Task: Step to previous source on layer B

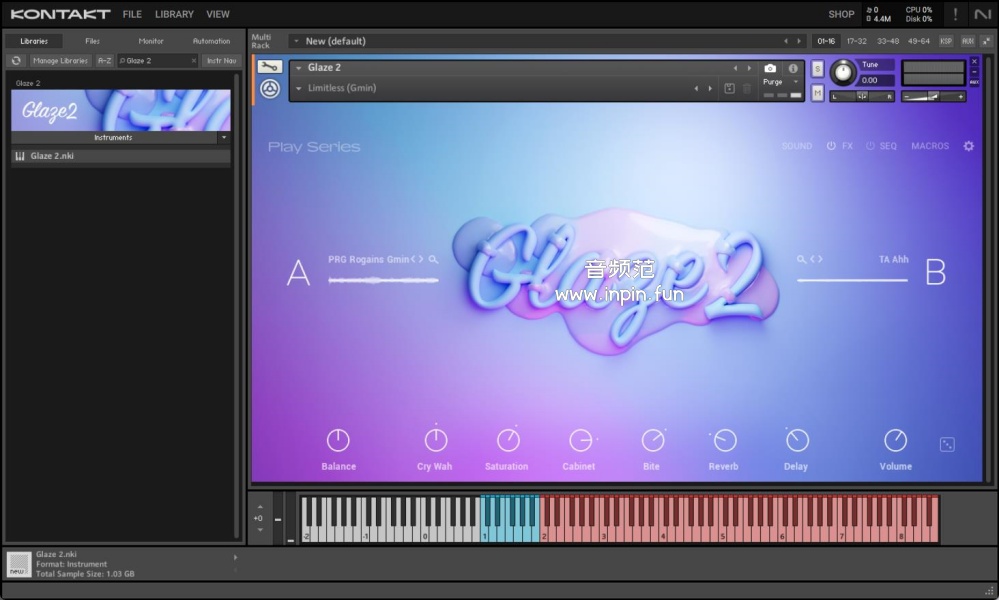Action: click(812, 259)
